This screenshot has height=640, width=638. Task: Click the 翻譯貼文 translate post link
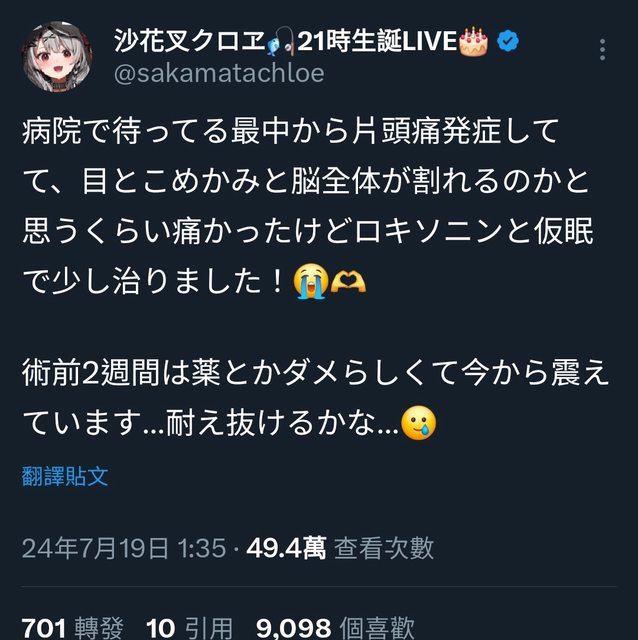[x=65, y=476]
